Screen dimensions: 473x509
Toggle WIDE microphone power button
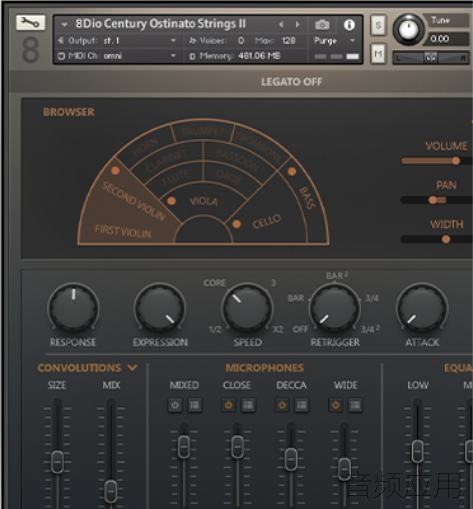335,405
